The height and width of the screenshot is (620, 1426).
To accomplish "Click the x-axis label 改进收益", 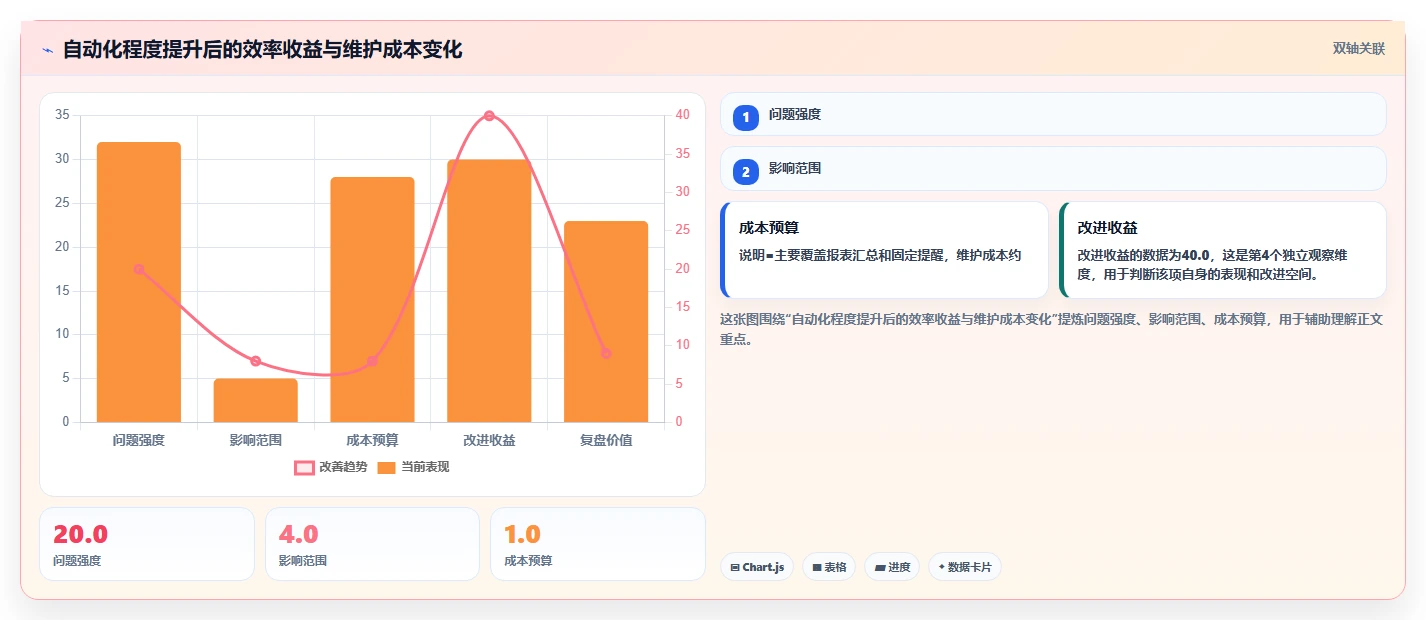I will pos(489,440).
